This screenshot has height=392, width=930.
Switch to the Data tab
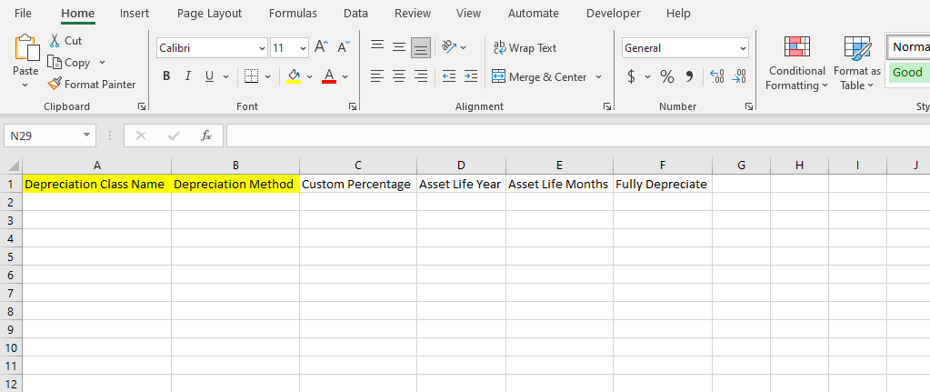355,13
